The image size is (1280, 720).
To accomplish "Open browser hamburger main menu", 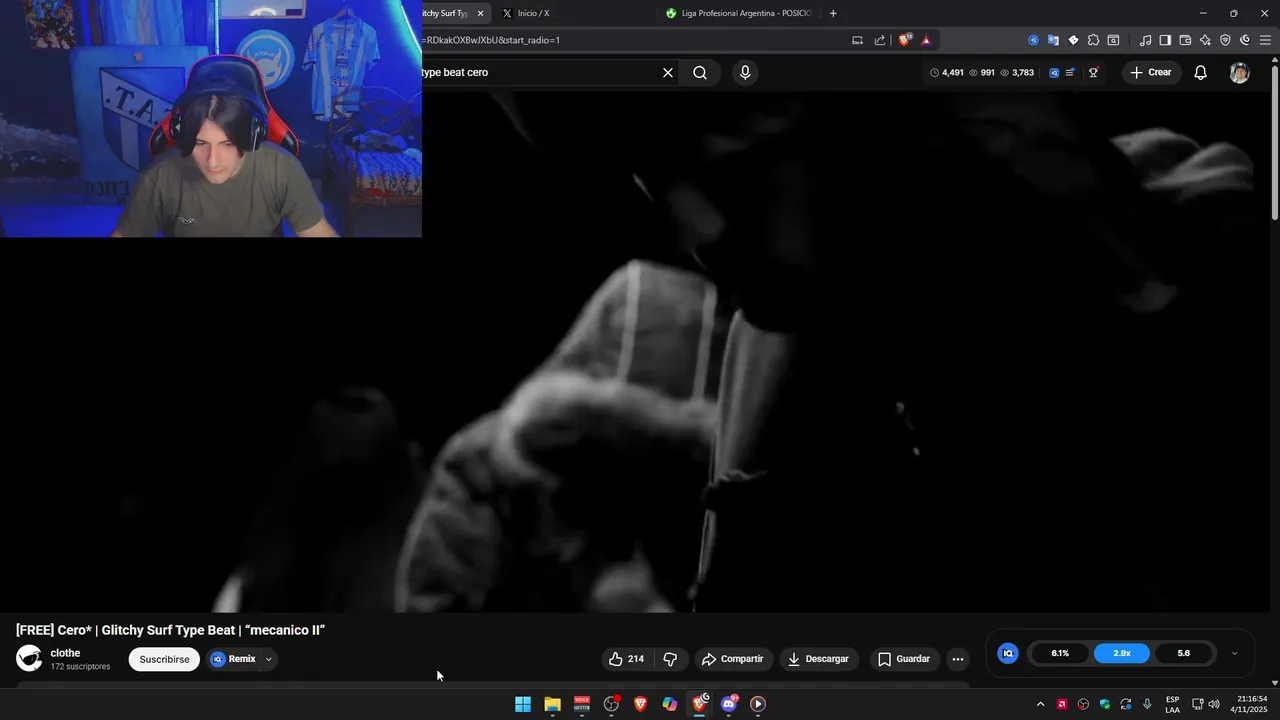I will (1265, 40).
